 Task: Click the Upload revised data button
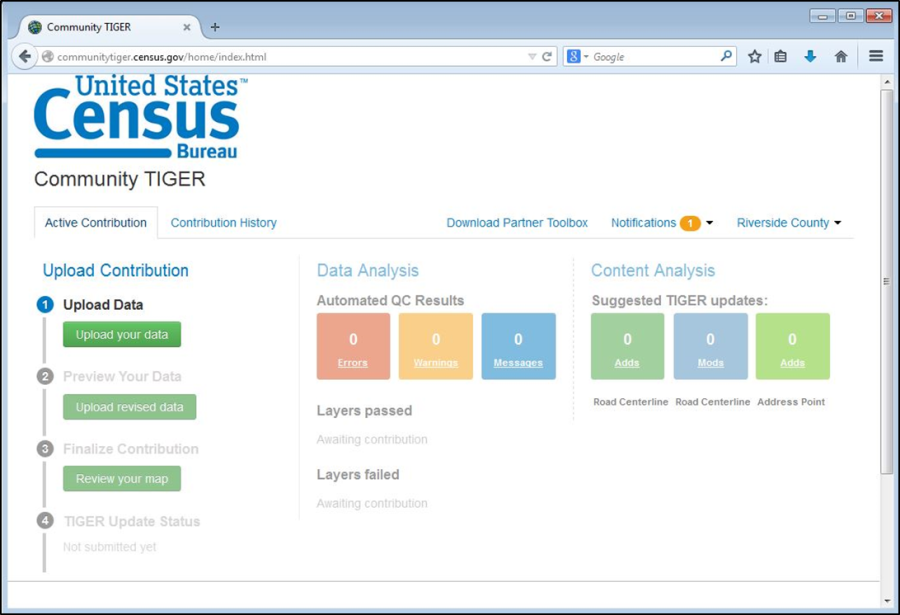coord(130,407)
